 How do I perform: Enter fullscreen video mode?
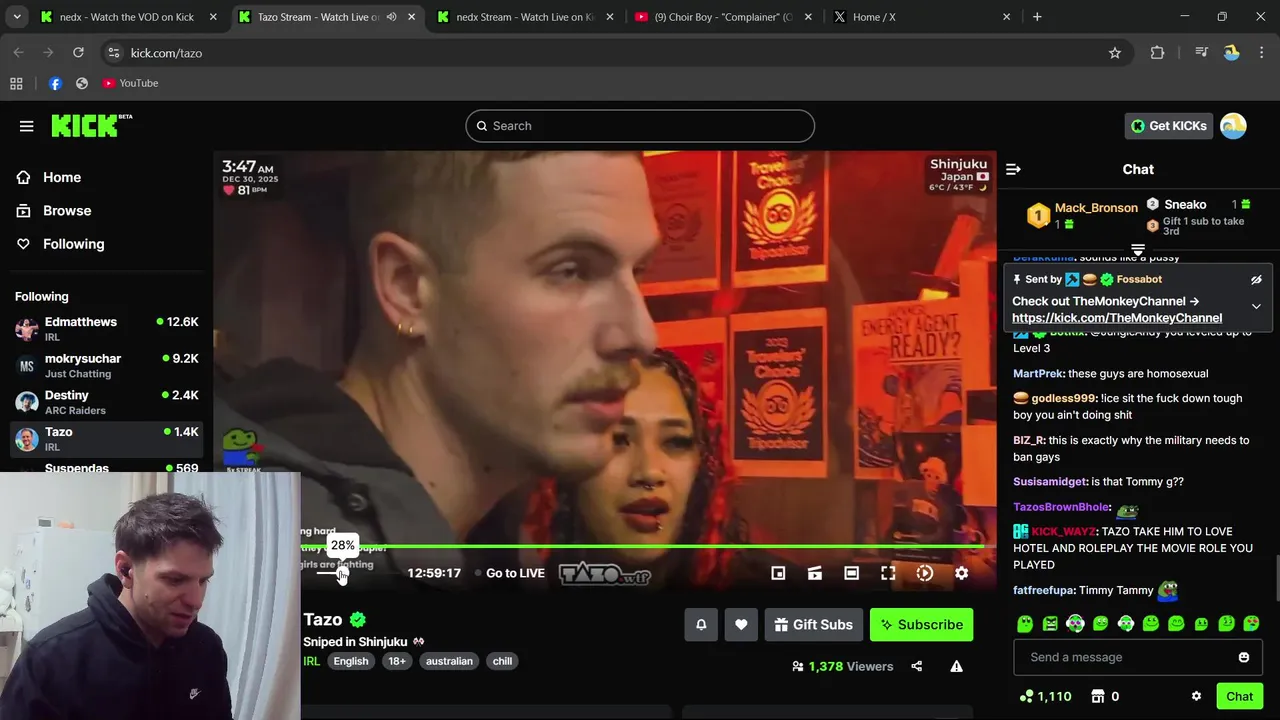888,573
